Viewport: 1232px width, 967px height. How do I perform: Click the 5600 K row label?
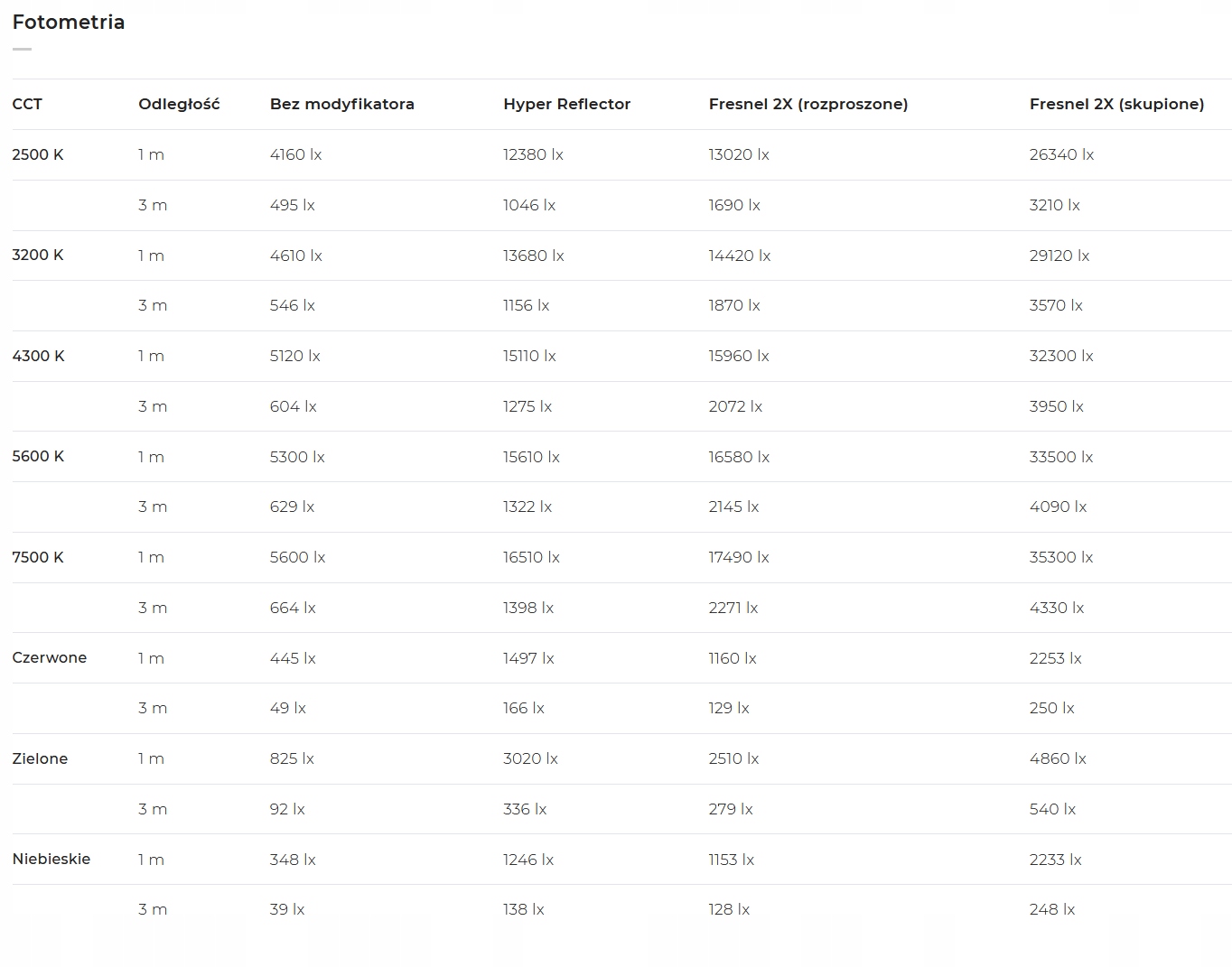coord(38,456)
